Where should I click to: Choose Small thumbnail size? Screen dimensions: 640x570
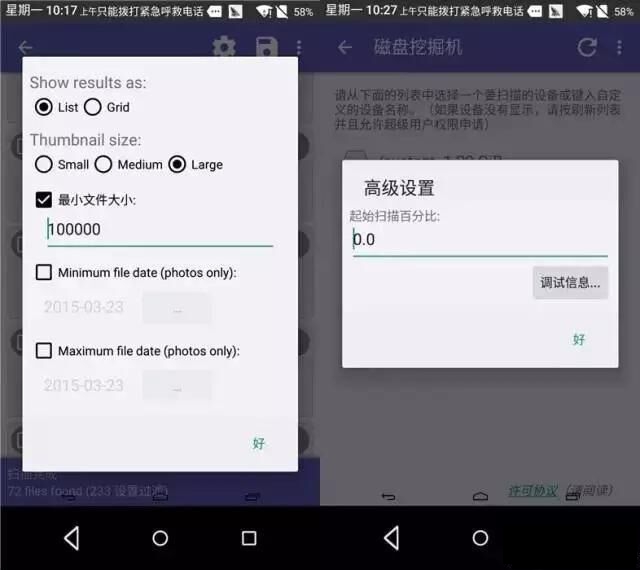click(44, 164)
